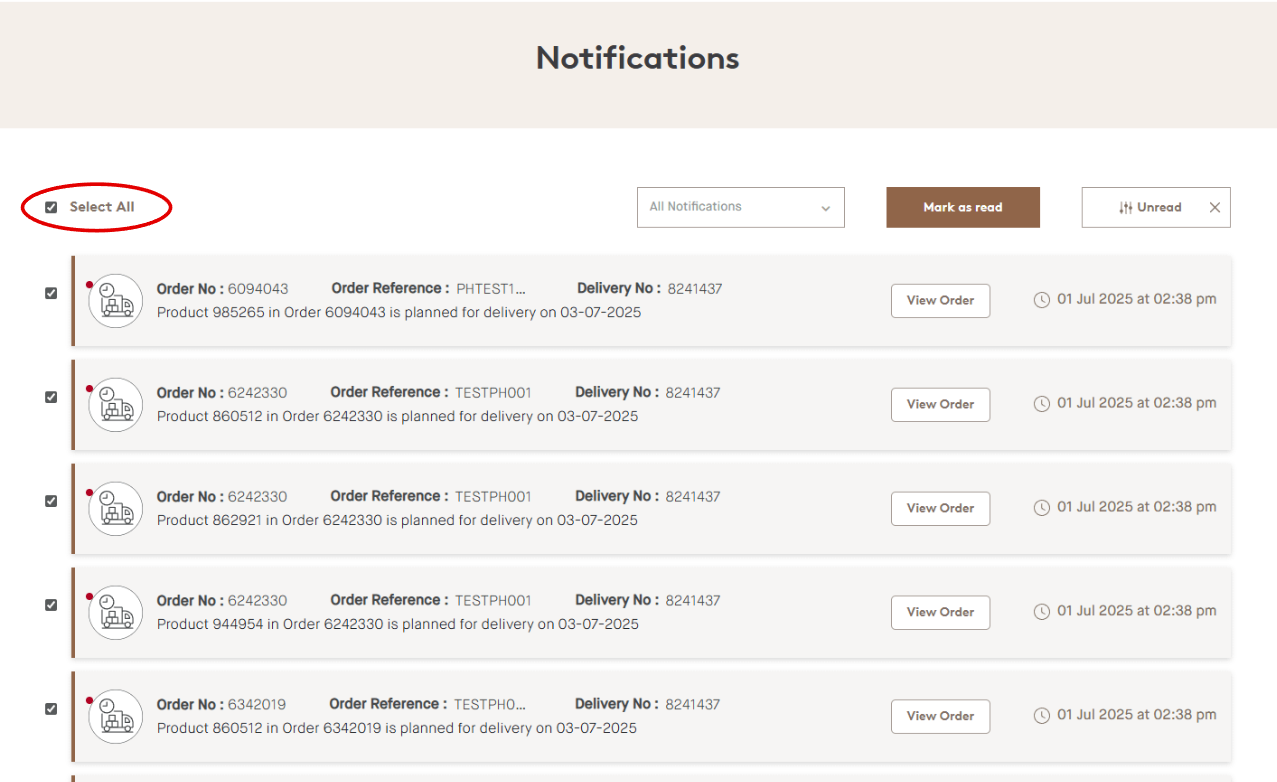Uncheck notification for product 860512 in order 6242330
Viewport: 1277px width, 782px height.
[x=51, y=397]
